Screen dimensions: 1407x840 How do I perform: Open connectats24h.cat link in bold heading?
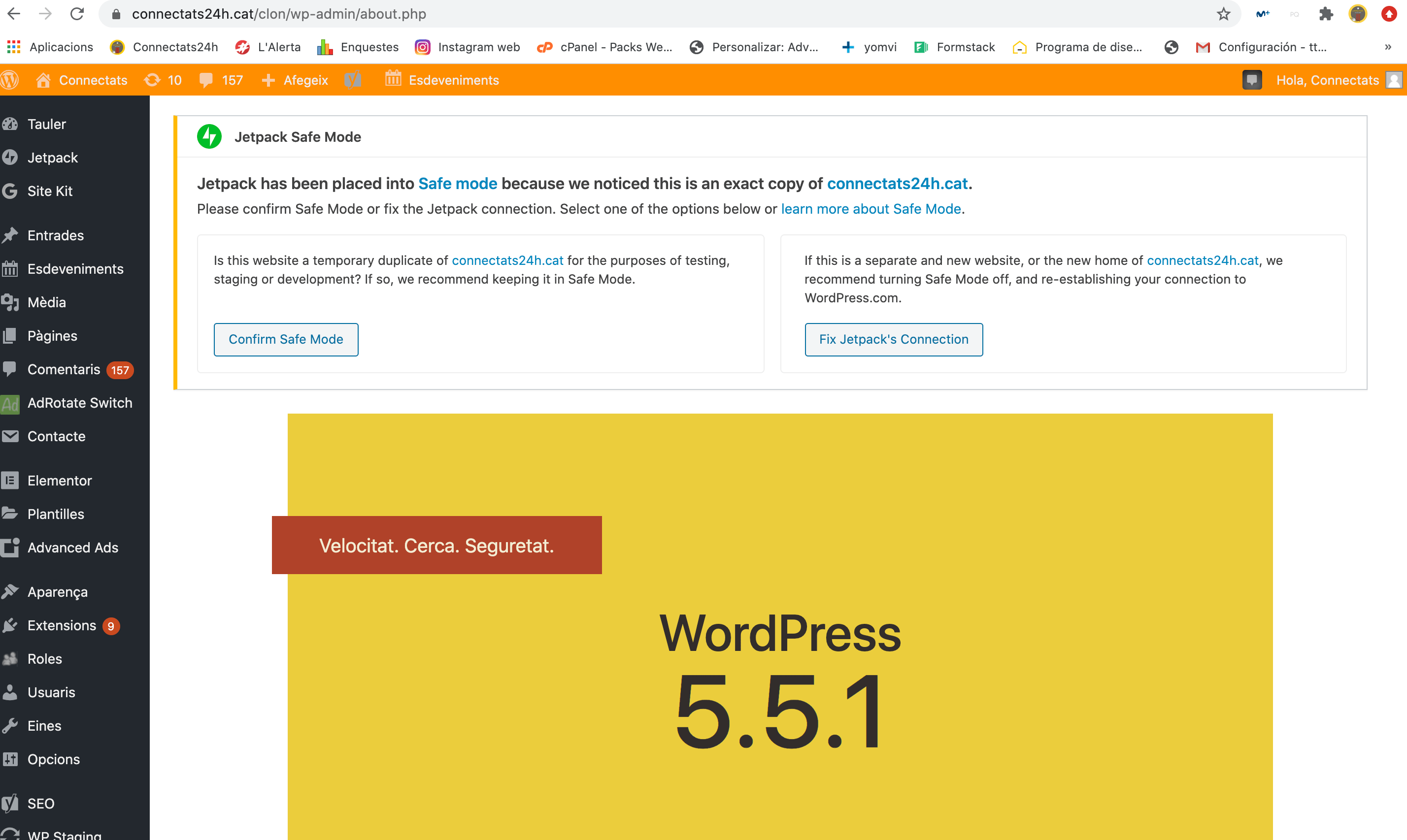click(898, 183)
